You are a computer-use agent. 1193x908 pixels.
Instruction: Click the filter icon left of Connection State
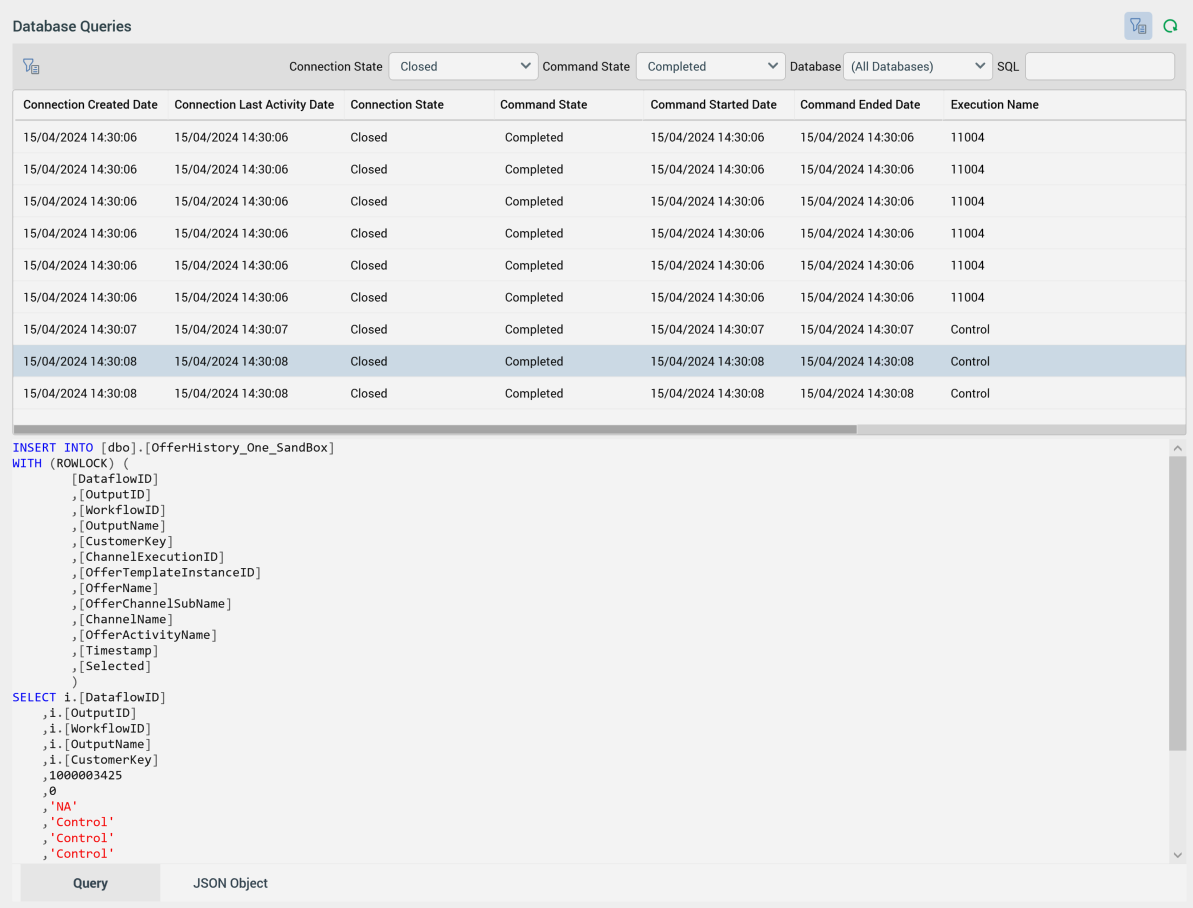[x=31, y=67]
